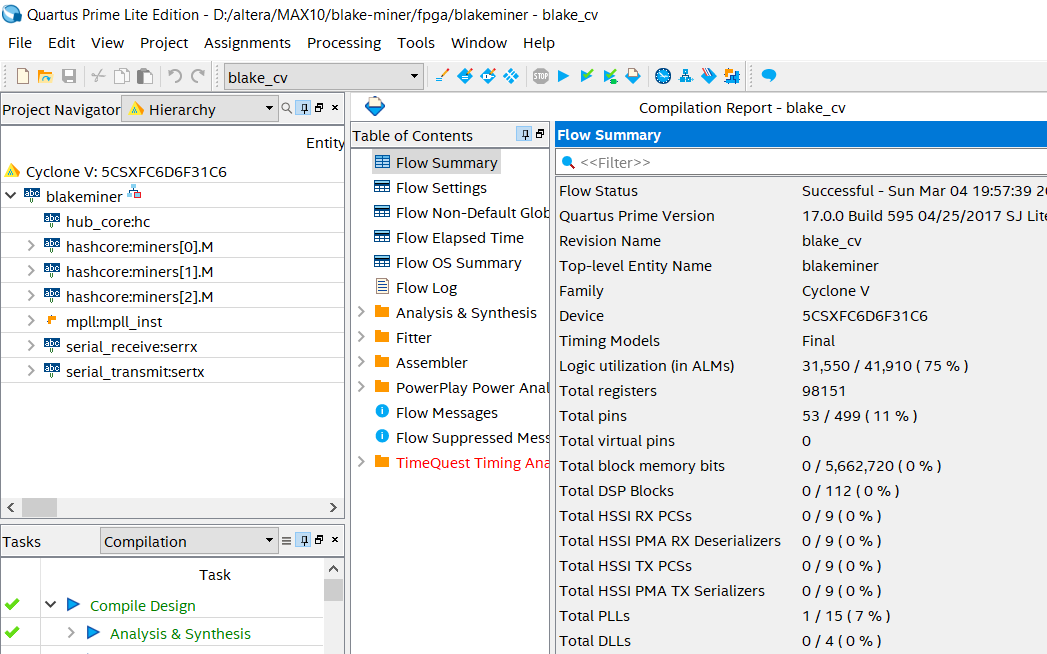Click the Start Compilation play icon
The image size is (1047, 654).
point(563,76)
